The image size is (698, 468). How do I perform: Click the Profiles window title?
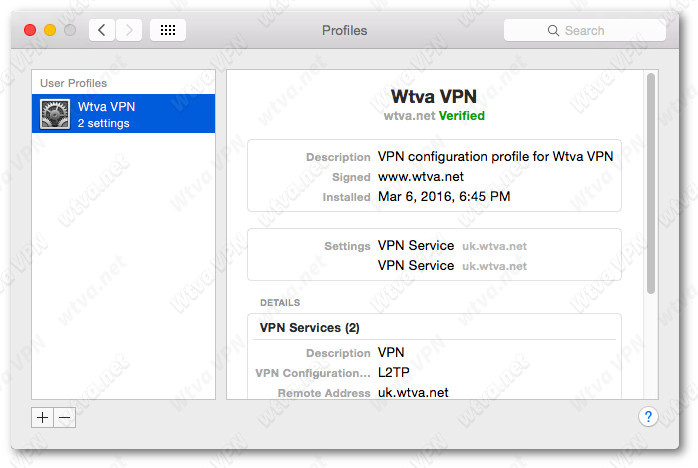pos(345,30)
